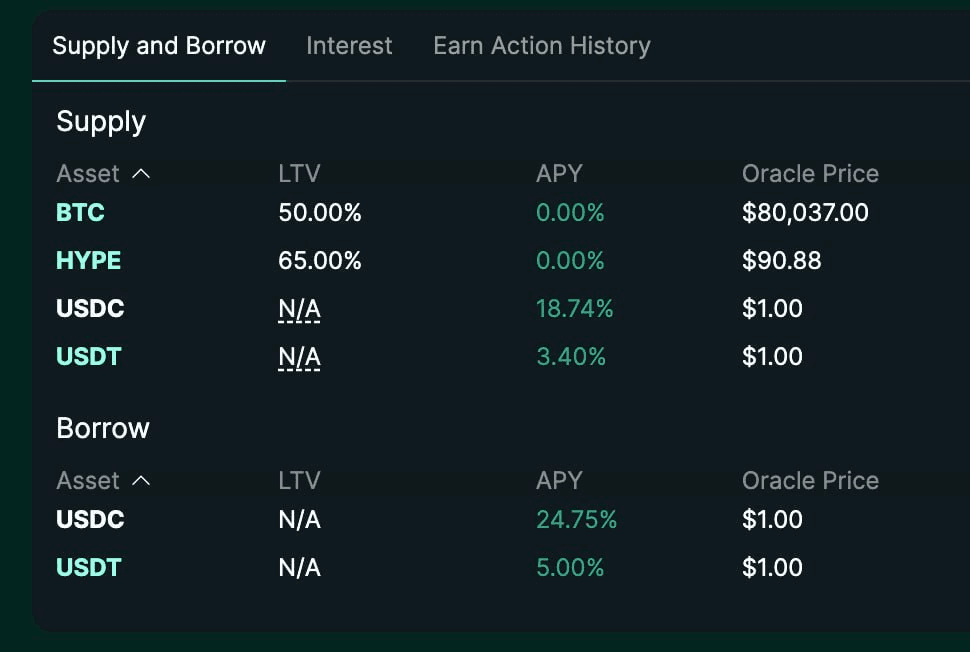The image size is (970, 652).
Task: Click the 24.75% USDC borrow APY value
Action: point(577,519)
